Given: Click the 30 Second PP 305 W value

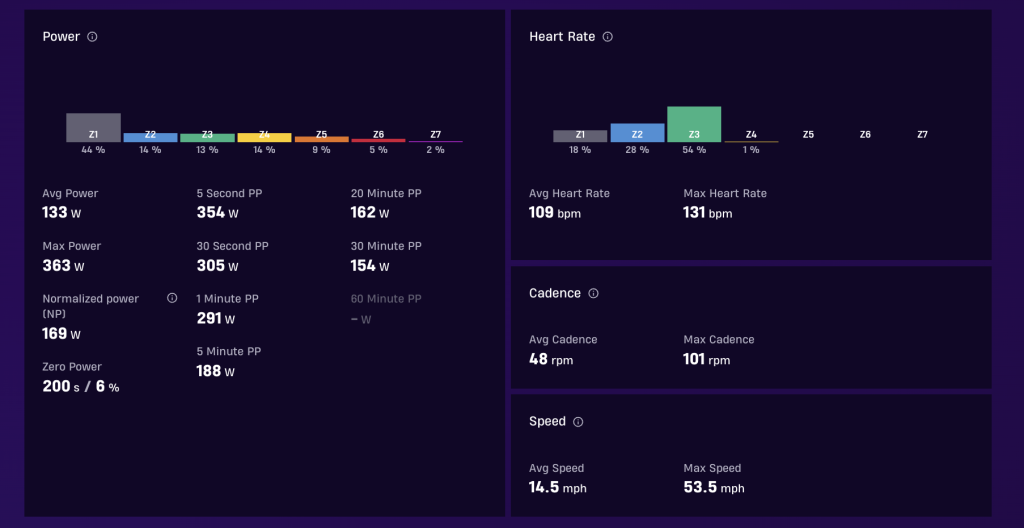Looking at the screenshot, I should point(216,265).
